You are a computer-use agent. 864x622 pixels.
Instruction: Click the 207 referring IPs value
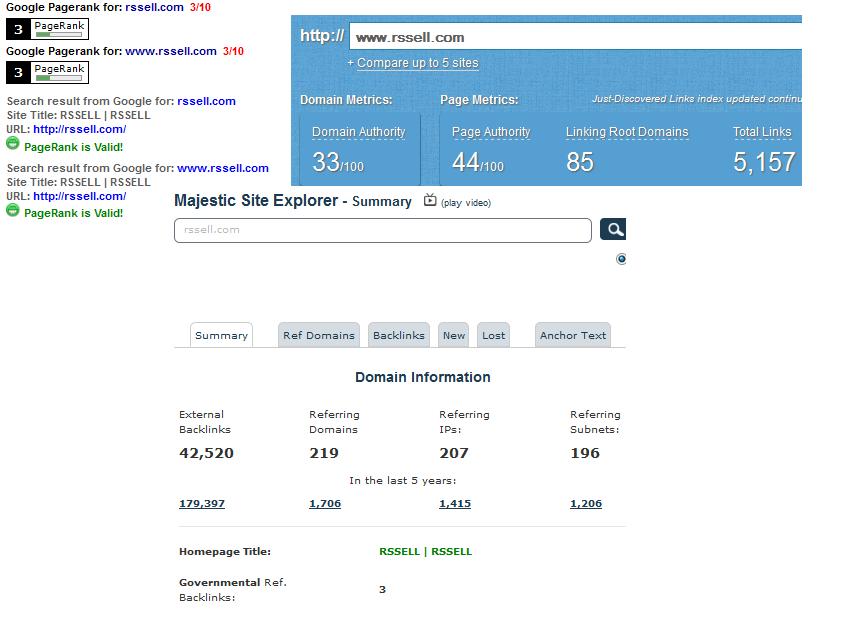point(454,453)
